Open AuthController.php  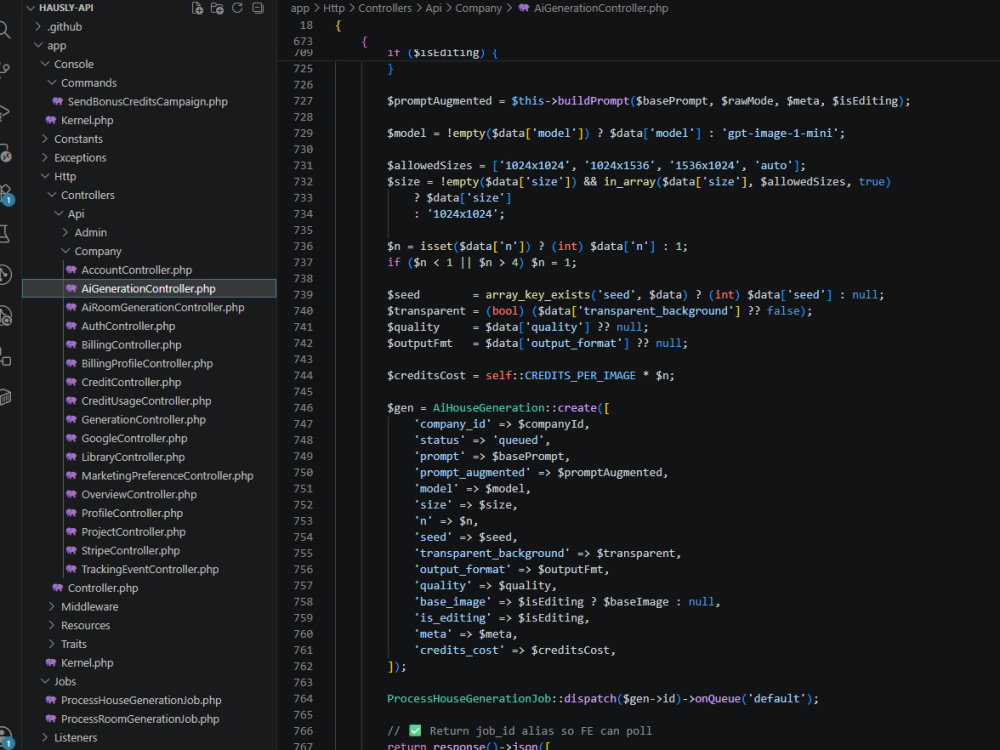128,326
